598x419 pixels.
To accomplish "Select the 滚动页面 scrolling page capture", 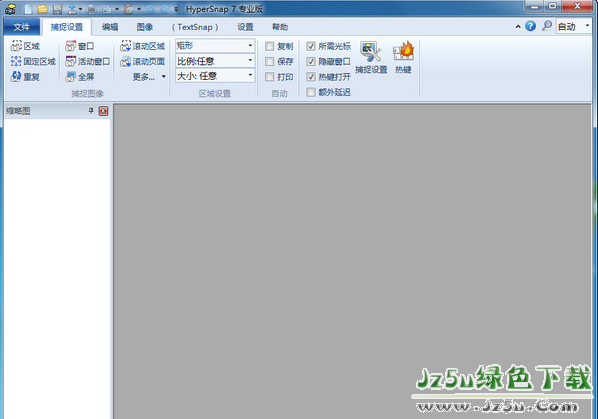I will pos(142,61).
